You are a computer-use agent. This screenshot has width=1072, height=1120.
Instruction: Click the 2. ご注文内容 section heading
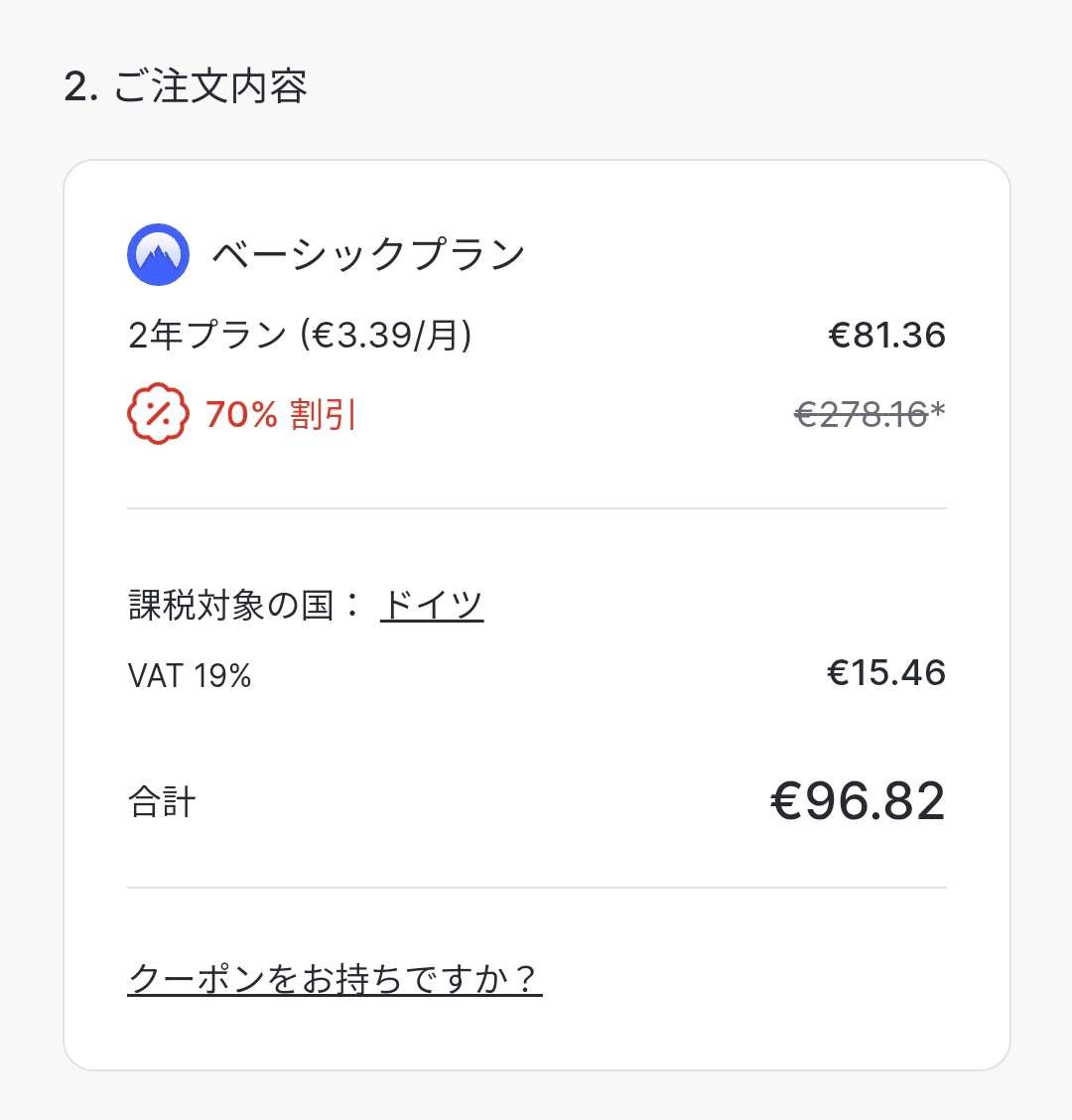coord(186,87)
